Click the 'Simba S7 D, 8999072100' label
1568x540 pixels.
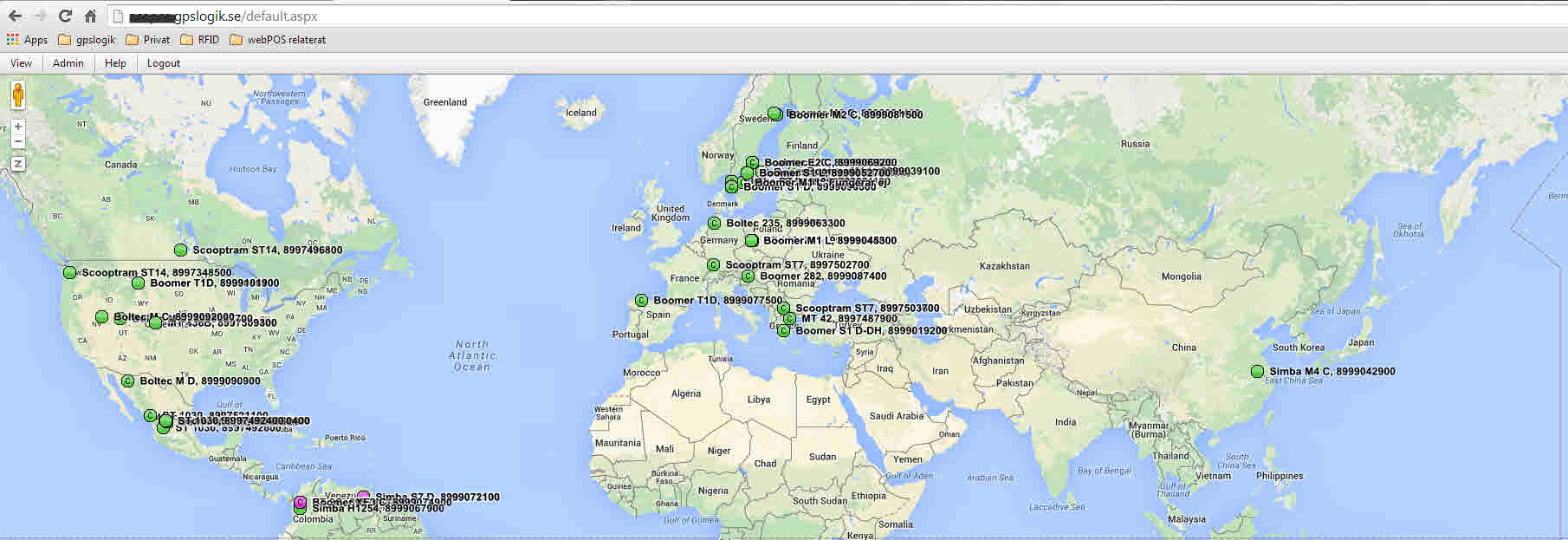[x=437, y=497]
